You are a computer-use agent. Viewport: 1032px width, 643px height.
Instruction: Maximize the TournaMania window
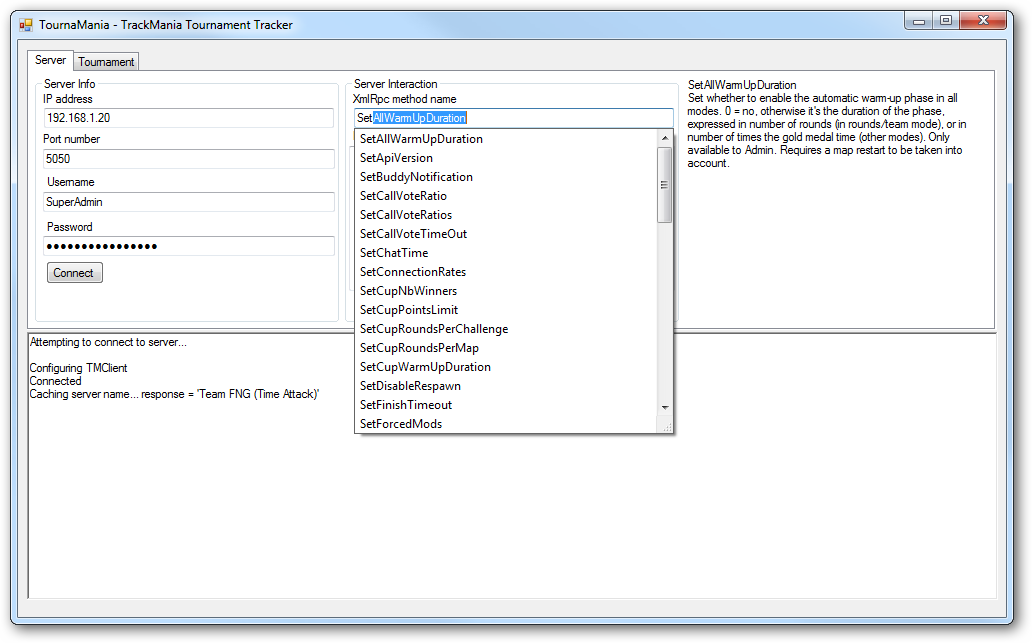(945, 21)
